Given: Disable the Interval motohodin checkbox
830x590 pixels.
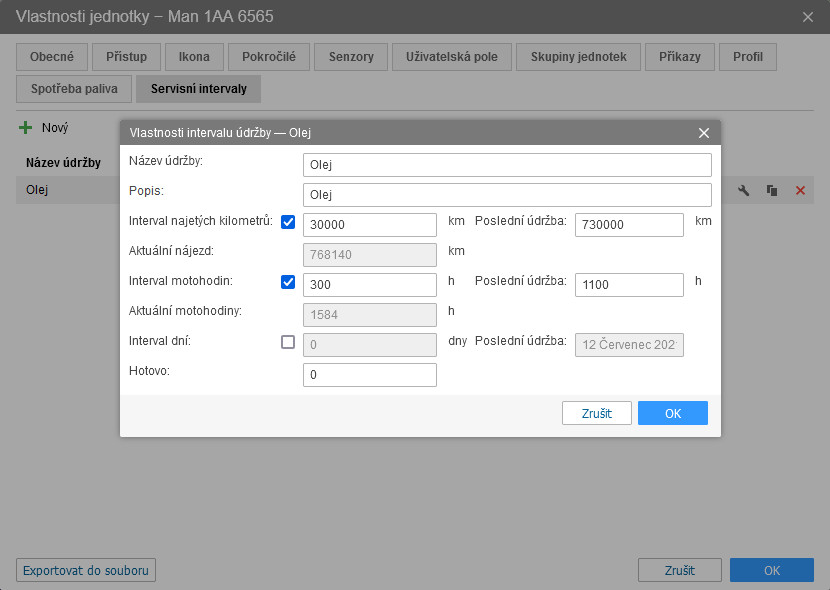Looking at the screenshot, I should [288, 282].
